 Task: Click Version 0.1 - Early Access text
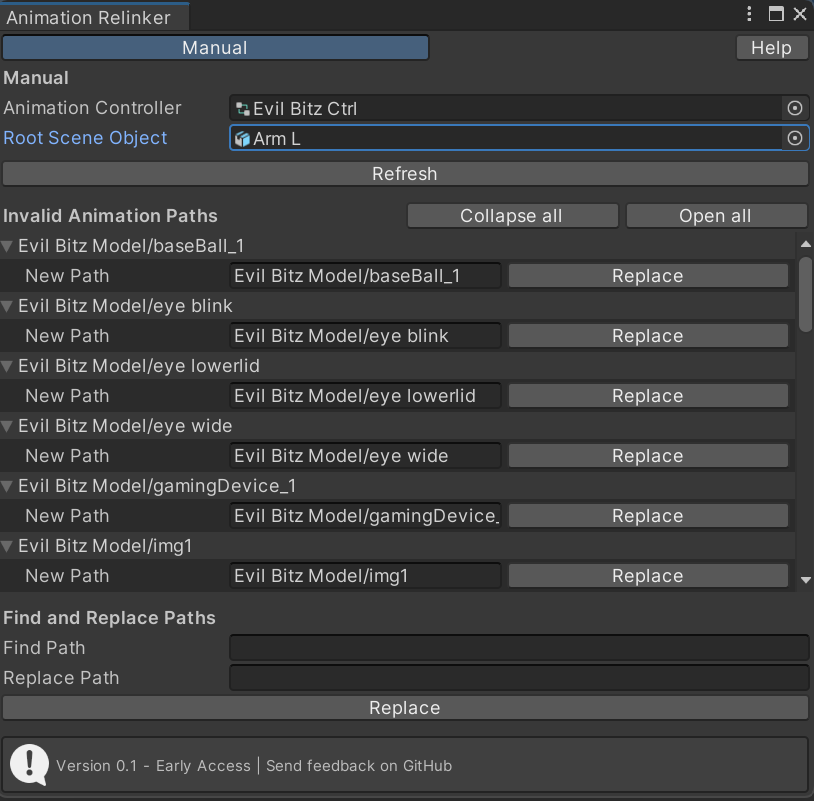pos(153,766)
